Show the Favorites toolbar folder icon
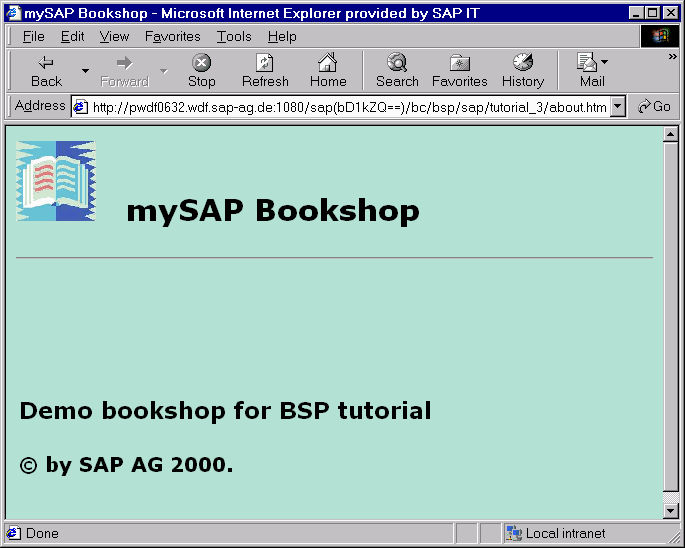Screen dimensions: 685x548 click(x=459, y=63)
